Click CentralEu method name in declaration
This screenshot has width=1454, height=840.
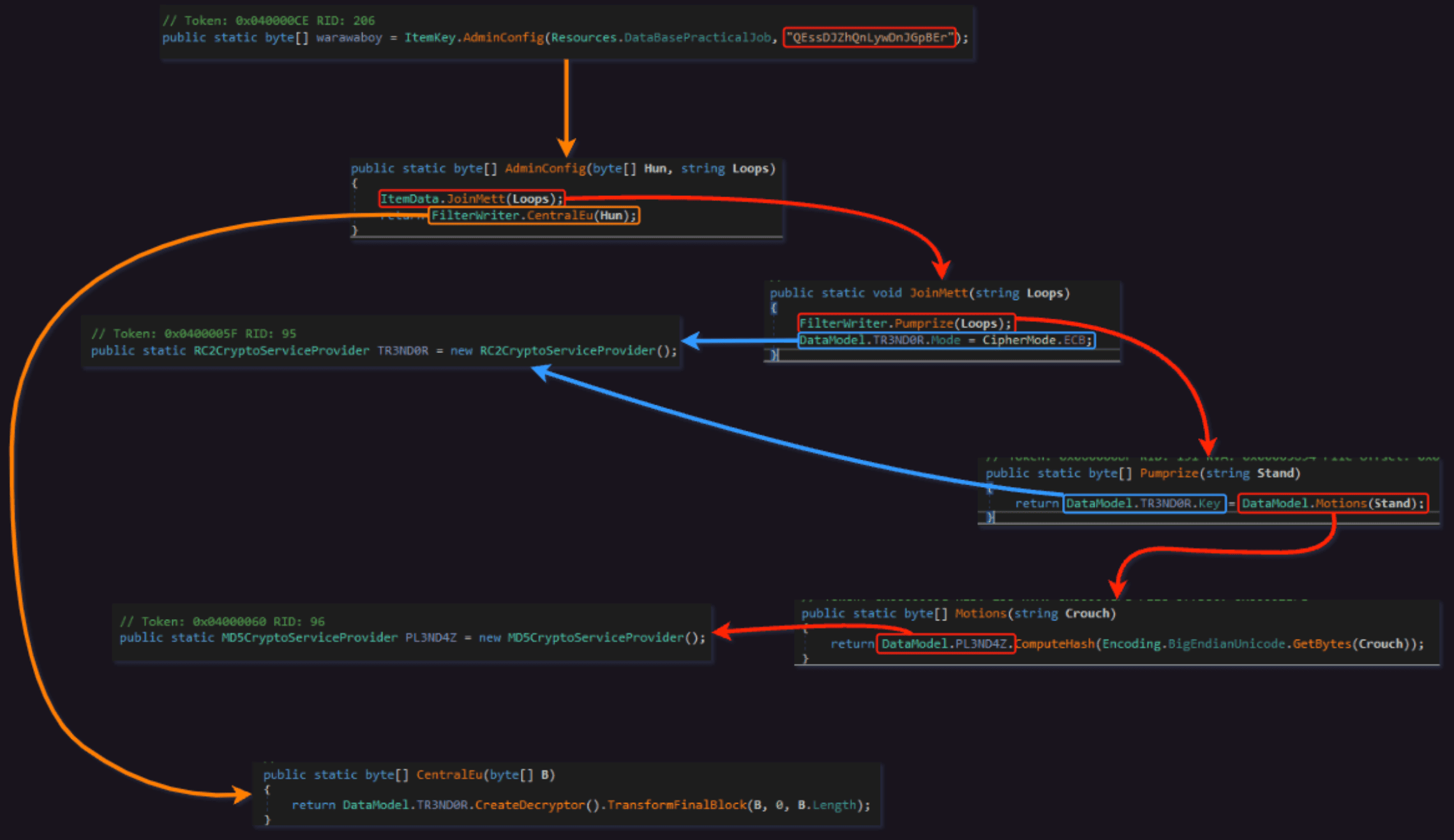[x=449, y=774]
